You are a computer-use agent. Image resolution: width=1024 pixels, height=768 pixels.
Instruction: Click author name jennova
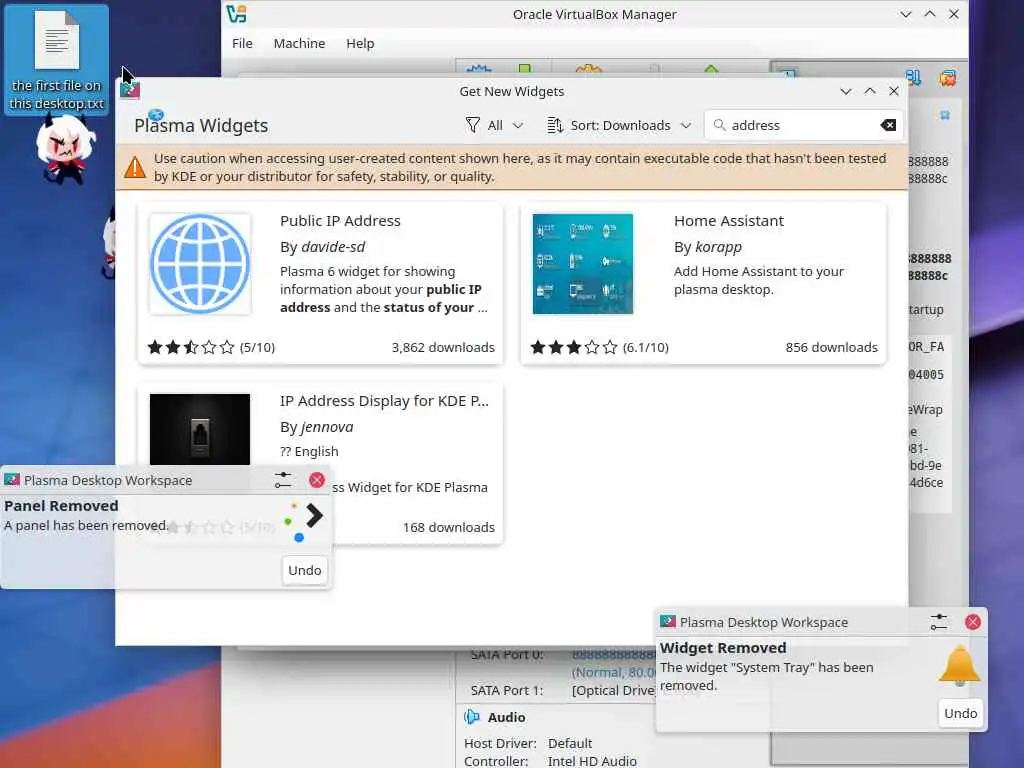(327, 427)
